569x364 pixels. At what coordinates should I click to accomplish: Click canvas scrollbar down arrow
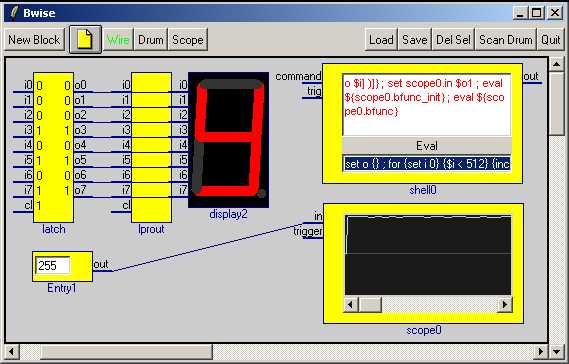pyautogui.click(x=556, y=351)
